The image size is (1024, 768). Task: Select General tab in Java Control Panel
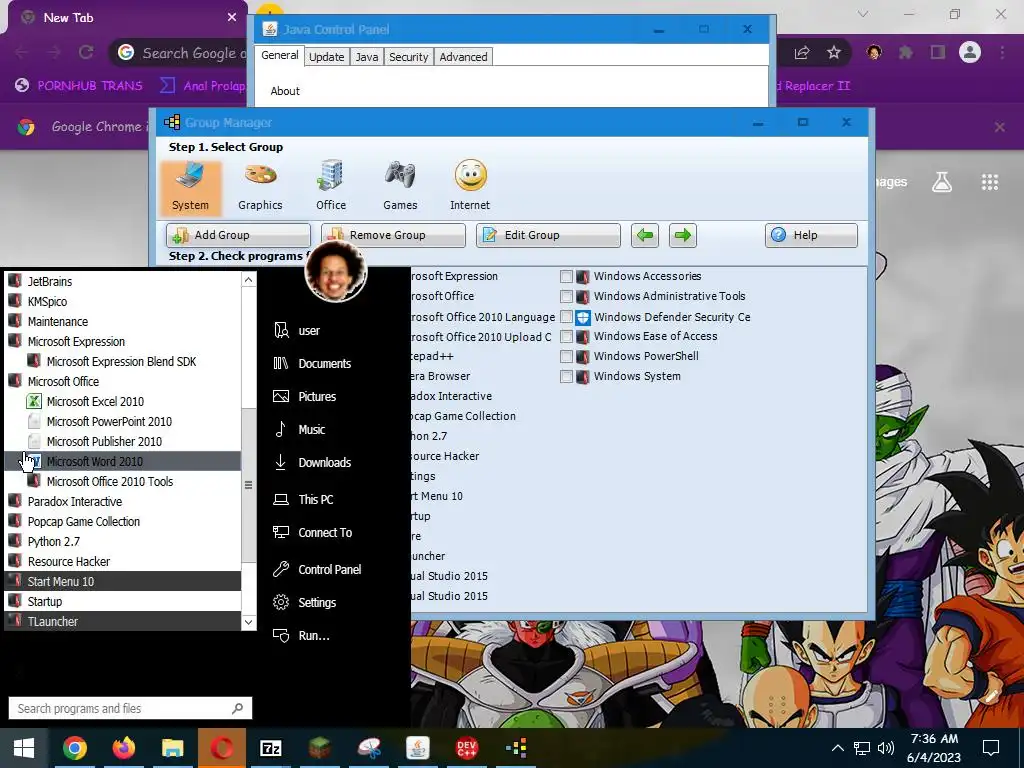pyautogui.click(x=280, y=56)
